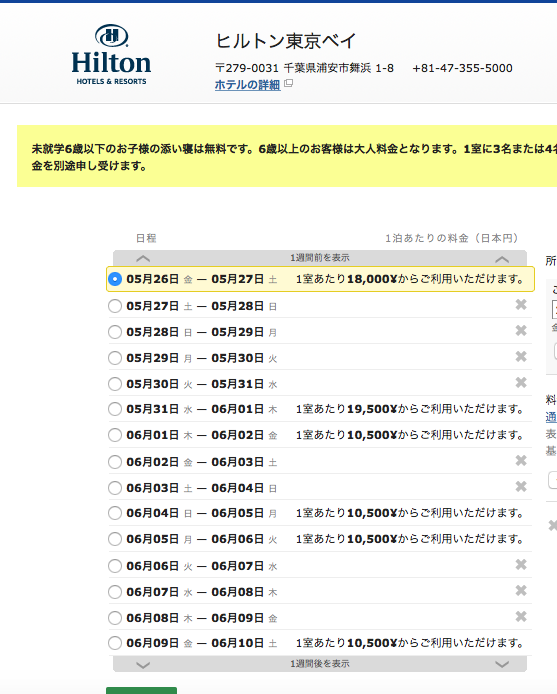
Task: Select the 05月27日 — 05月28日 radio button
Action: click(x=115, y=306)
